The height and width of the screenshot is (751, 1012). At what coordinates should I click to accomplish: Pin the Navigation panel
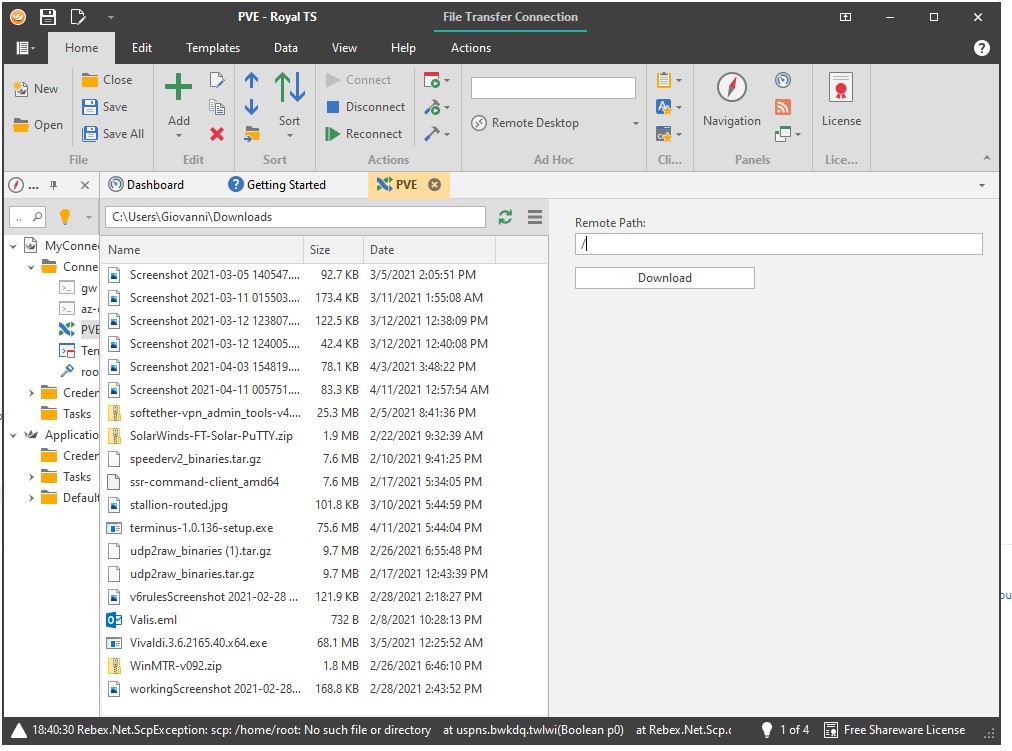pyautogui.click(x=54, y=185)
